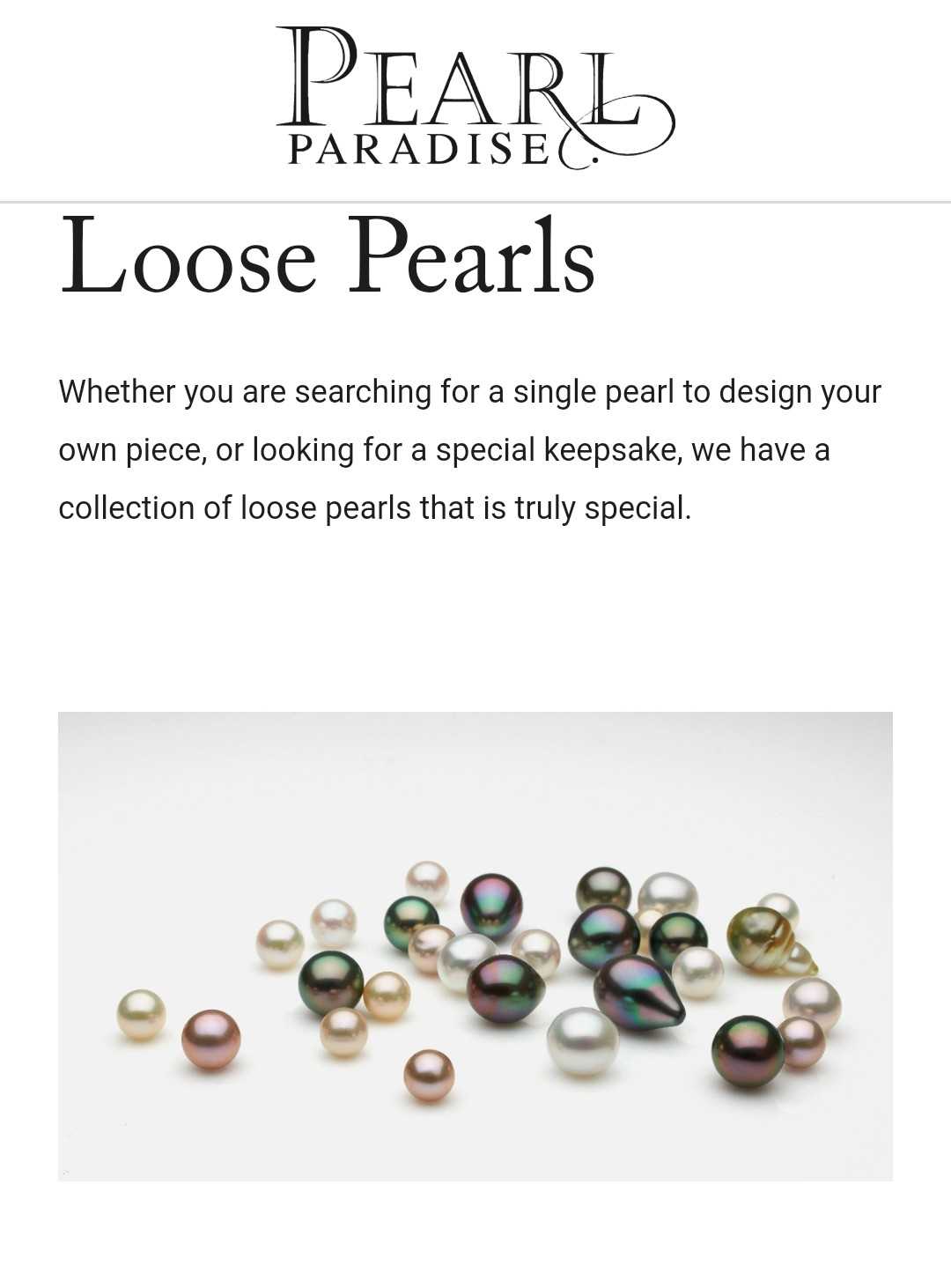Select the large white pearl at the photo's bottom center
Screen dimensions: 951x1288
click(x=582, y=1041)
